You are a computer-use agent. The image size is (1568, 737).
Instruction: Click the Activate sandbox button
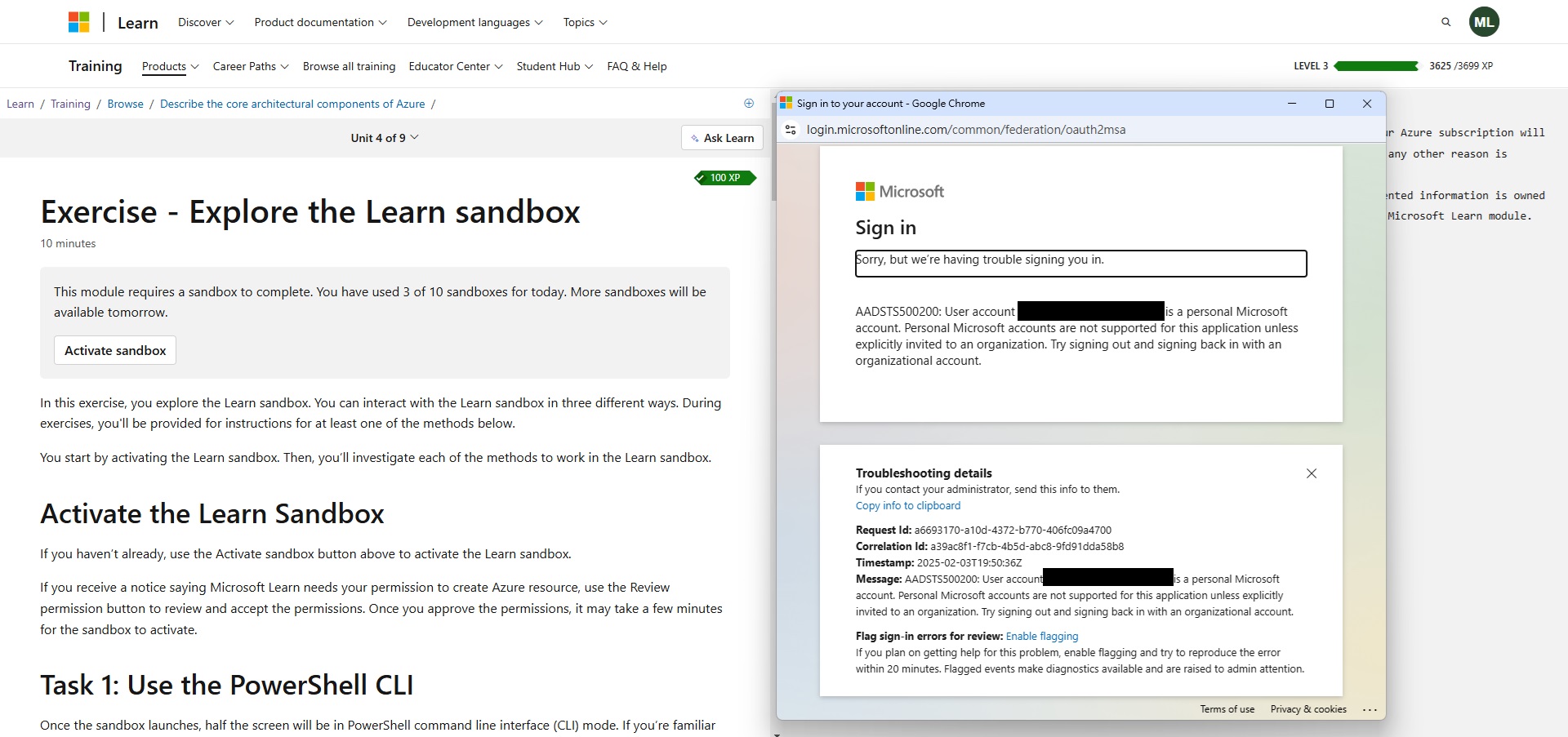tap(115, 350)
